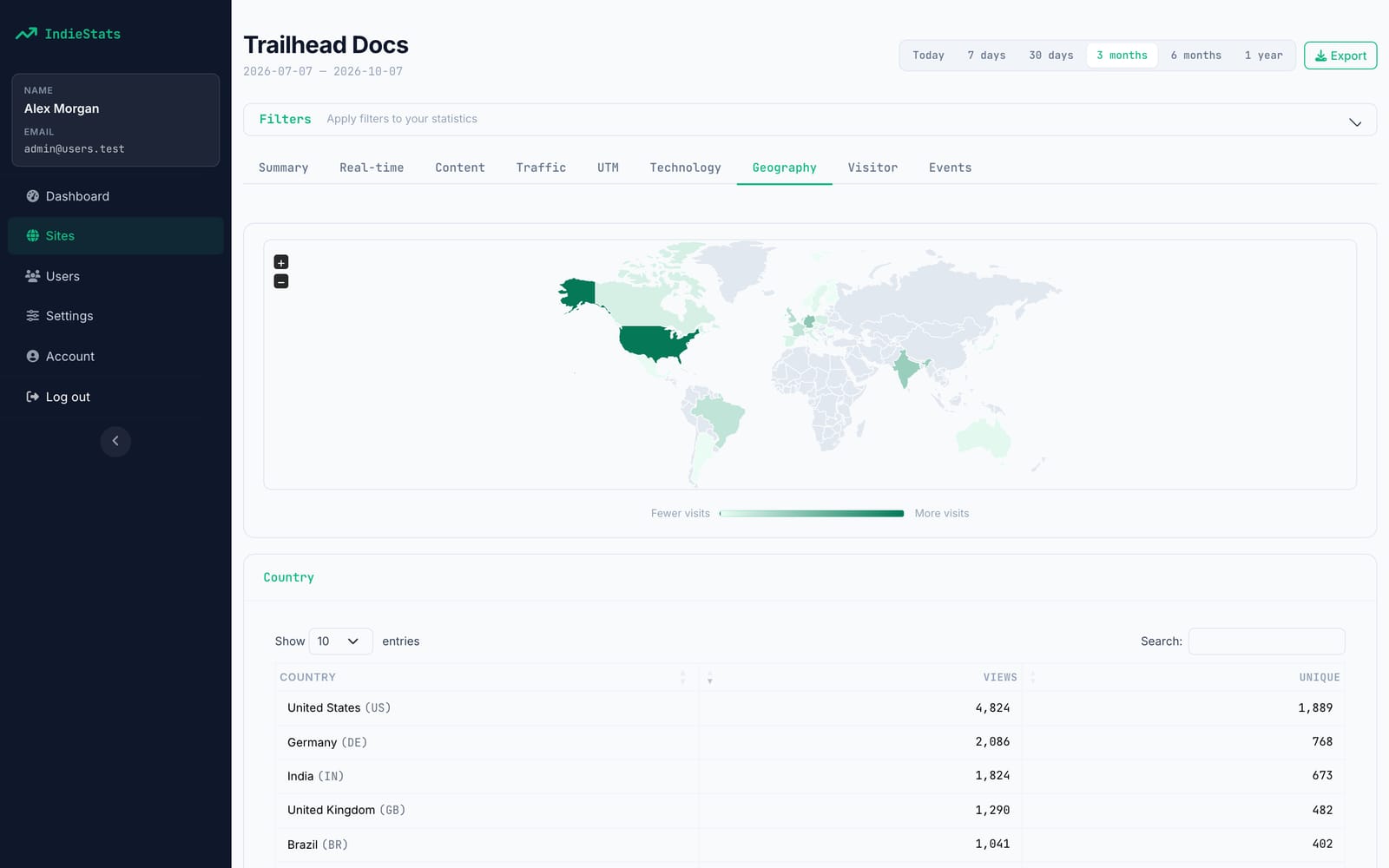Export the statistics data
This screenshot has height=868, width=1389.
1340,56
